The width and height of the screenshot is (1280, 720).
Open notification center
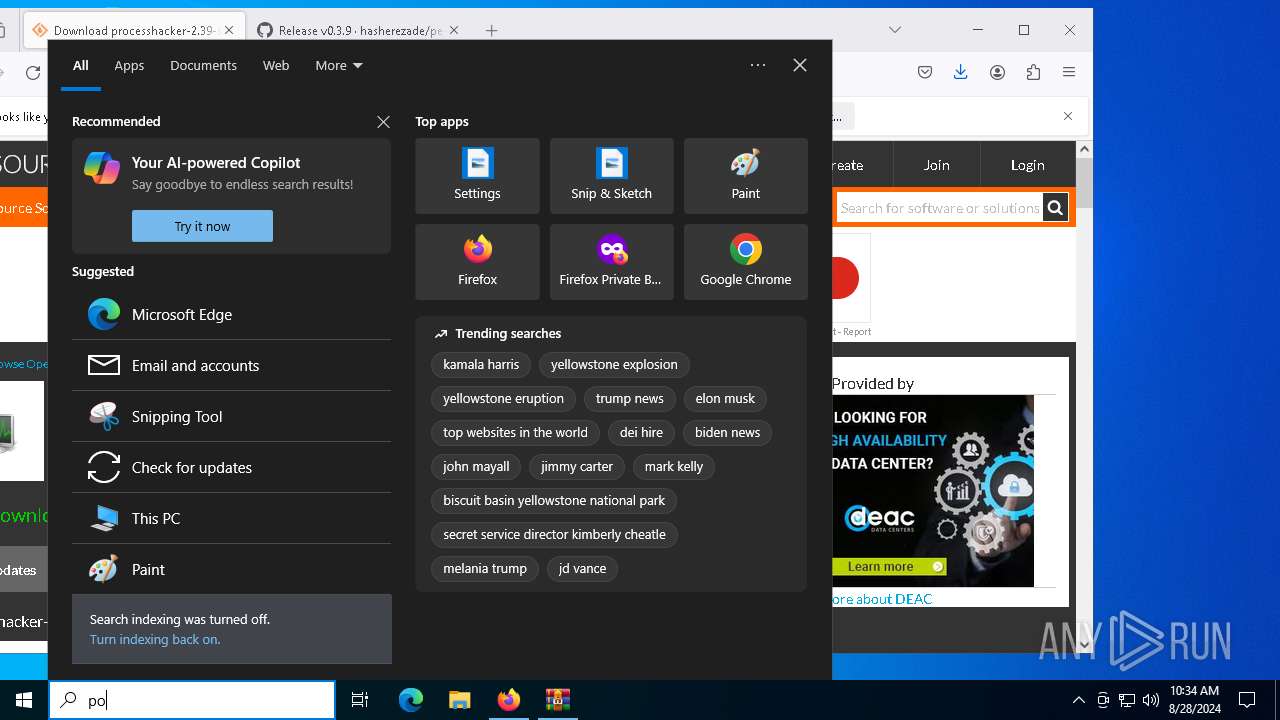(x=1247, y=700)
